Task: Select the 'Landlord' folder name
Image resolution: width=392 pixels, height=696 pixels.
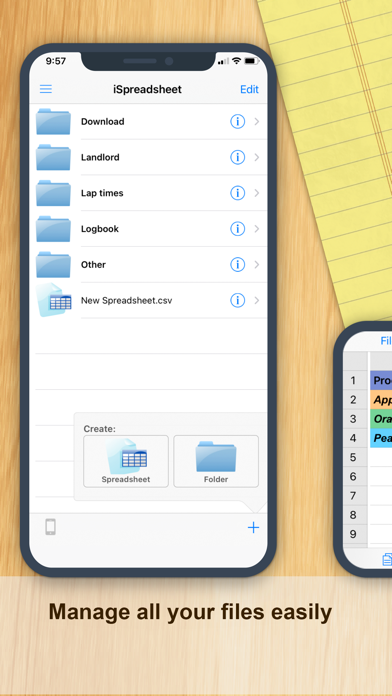Action: coord(100,157)
